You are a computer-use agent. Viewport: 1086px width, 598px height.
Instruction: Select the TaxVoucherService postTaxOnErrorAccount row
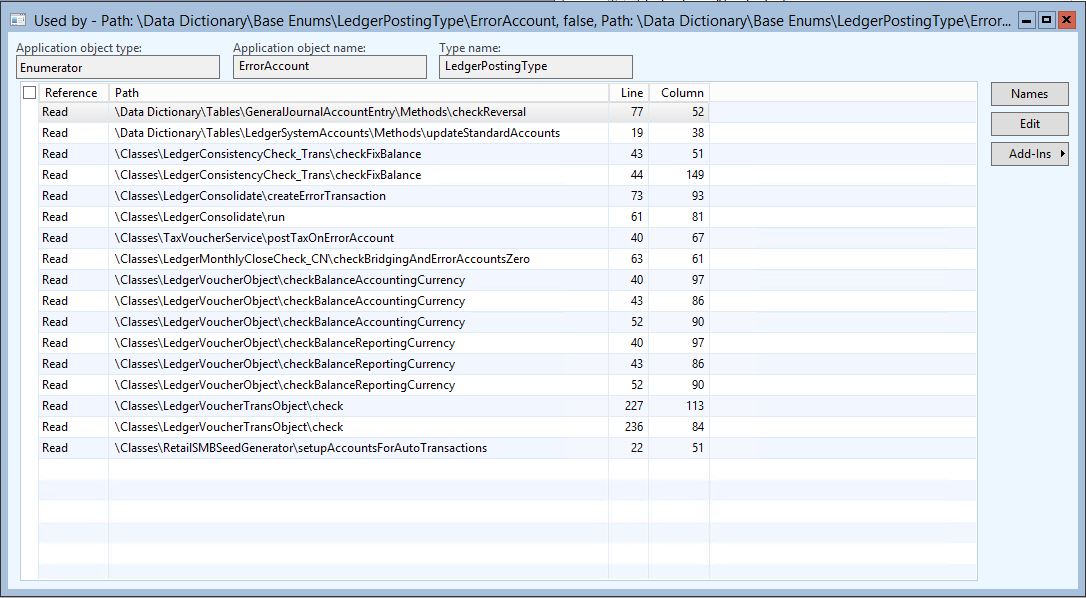pos(254,238)
